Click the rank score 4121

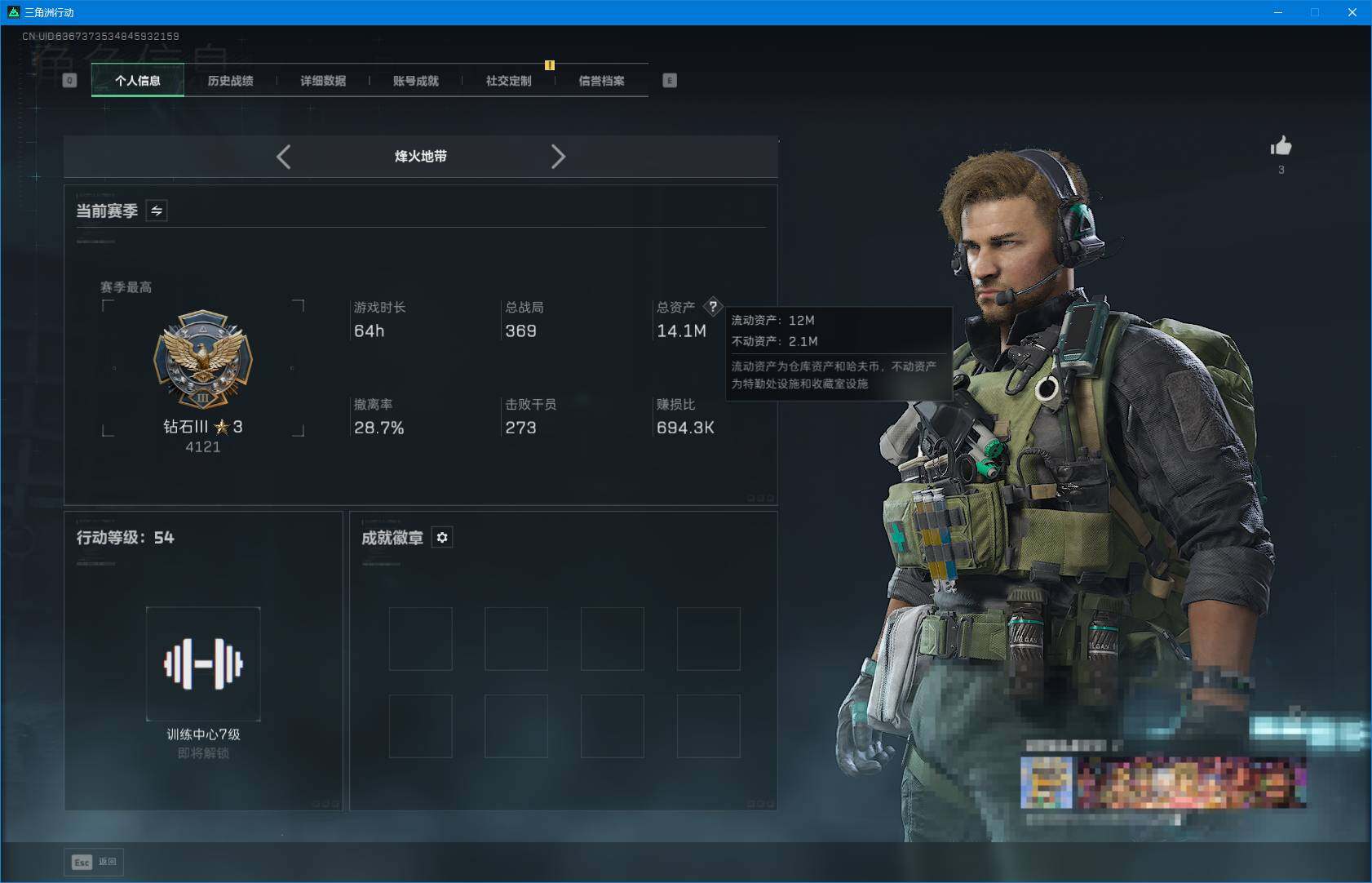203,447
